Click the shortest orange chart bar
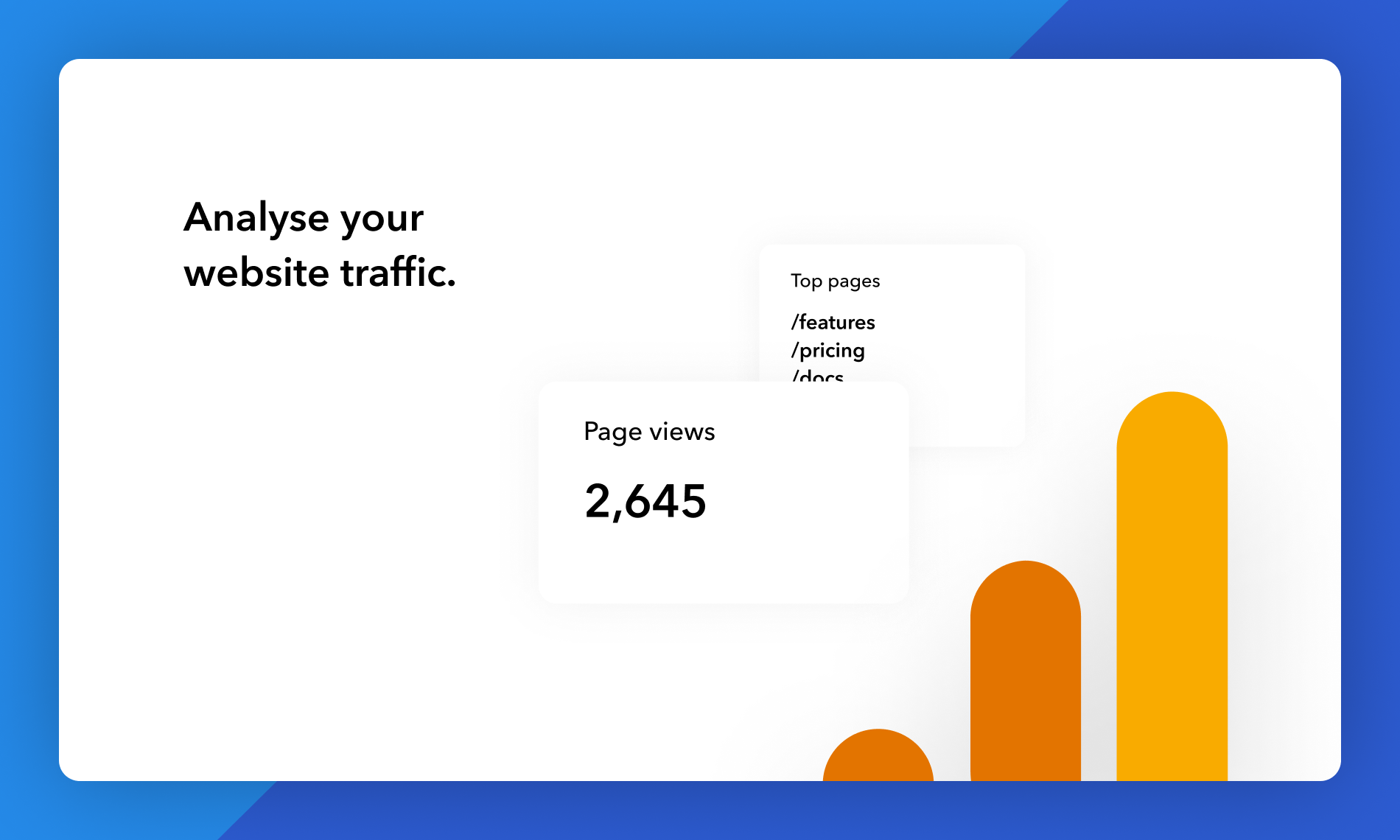Screen dimensions: 1400x840 click(x=878, y=755)
